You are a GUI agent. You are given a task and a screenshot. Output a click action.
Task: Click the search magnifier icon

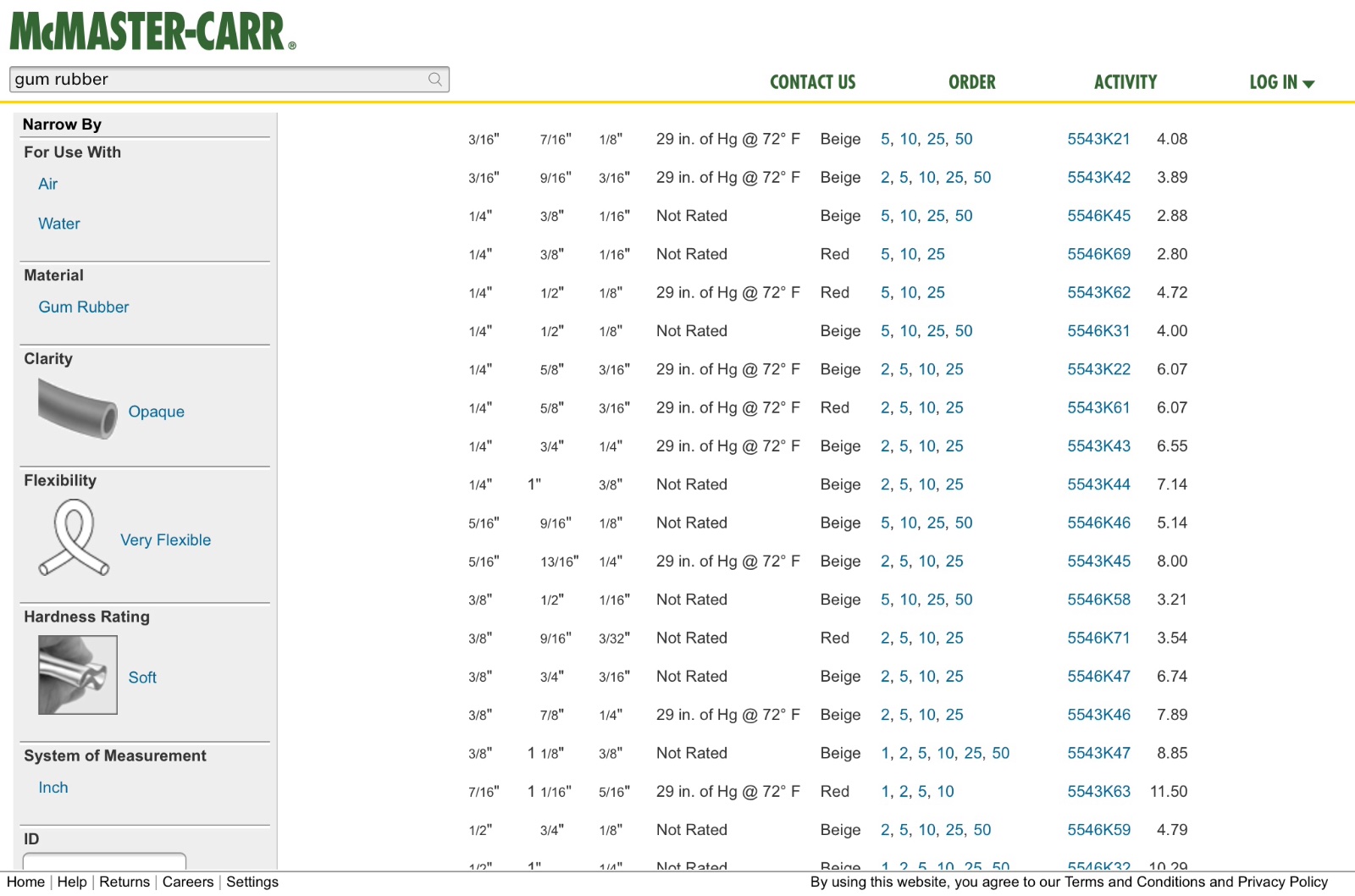[435, 80]
